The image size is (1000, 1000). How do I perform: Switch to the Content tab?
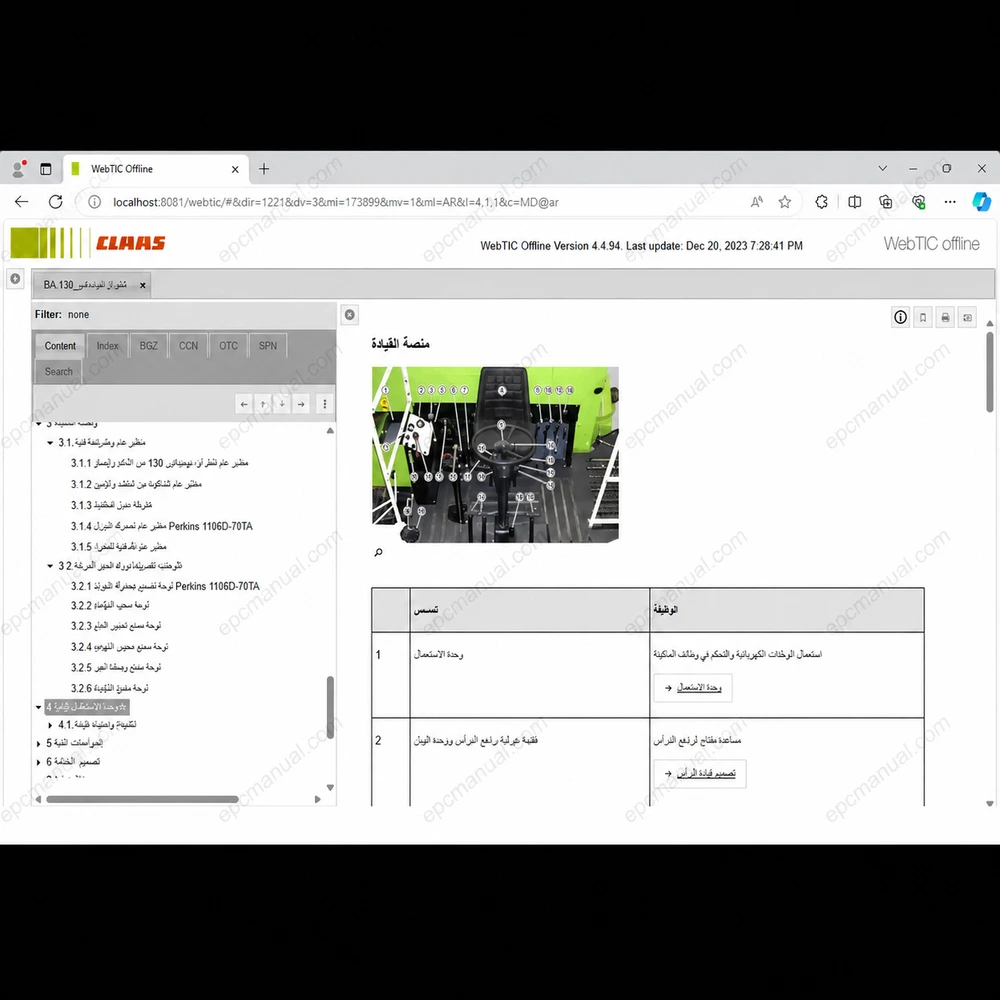(60, 346)
